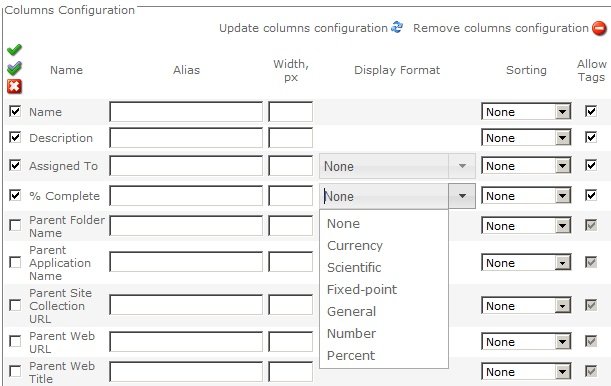Click the Width field for % Complete

coord(290,196)
